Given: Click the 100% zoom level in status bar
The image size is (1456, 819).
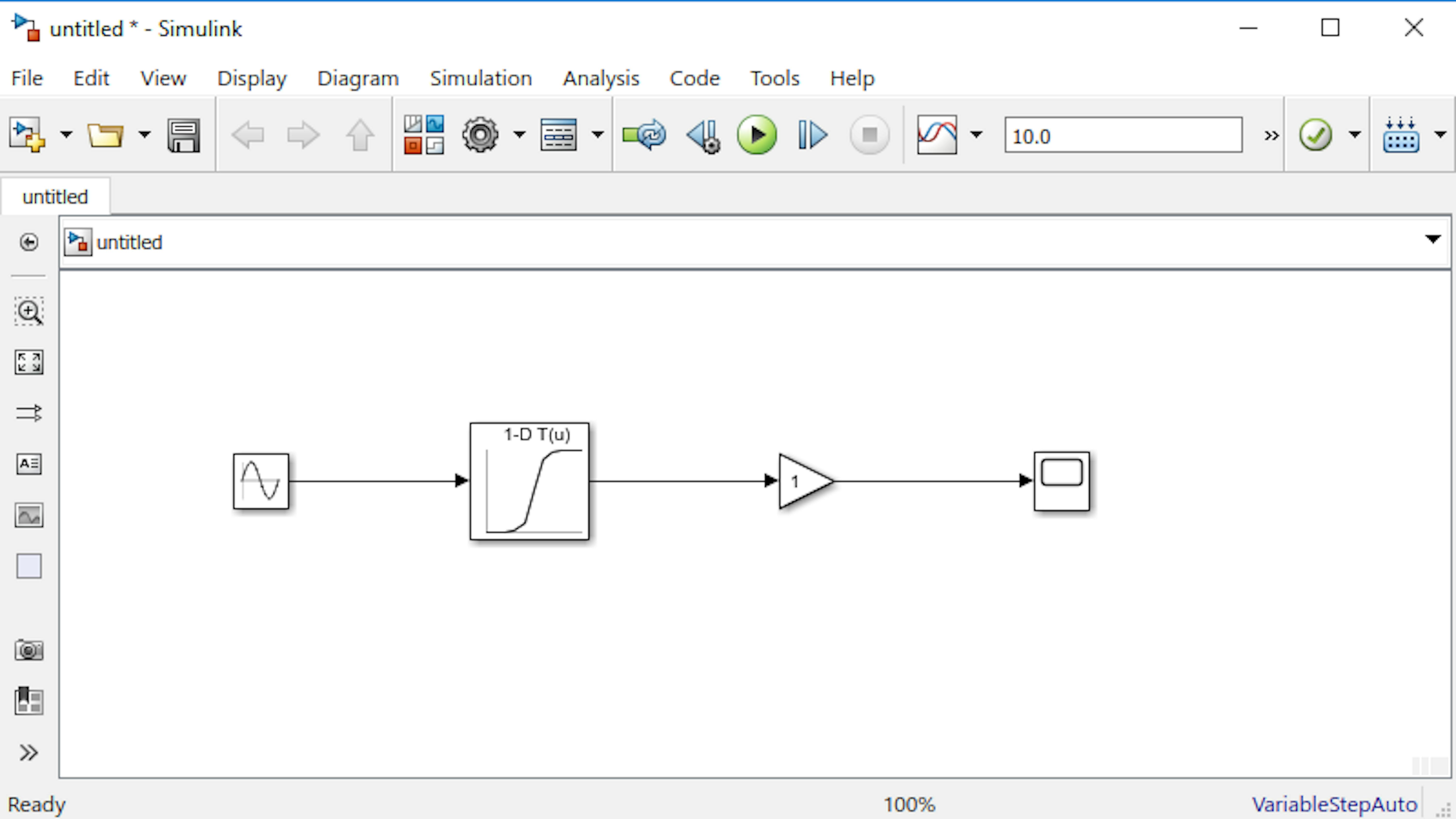Looking at the screenshot, I should 910,804.
